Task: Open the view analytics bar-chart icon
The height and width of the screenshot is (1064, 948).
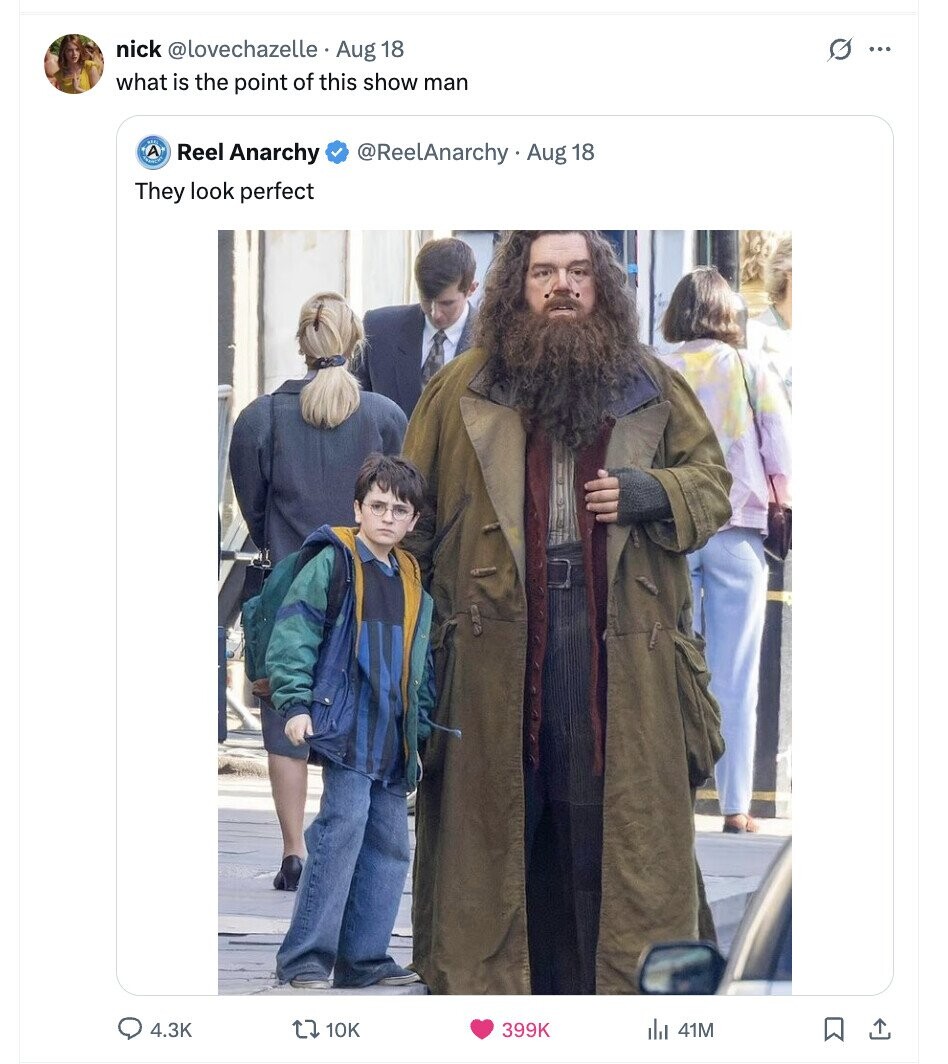Action: click(x=658, y=1029)
